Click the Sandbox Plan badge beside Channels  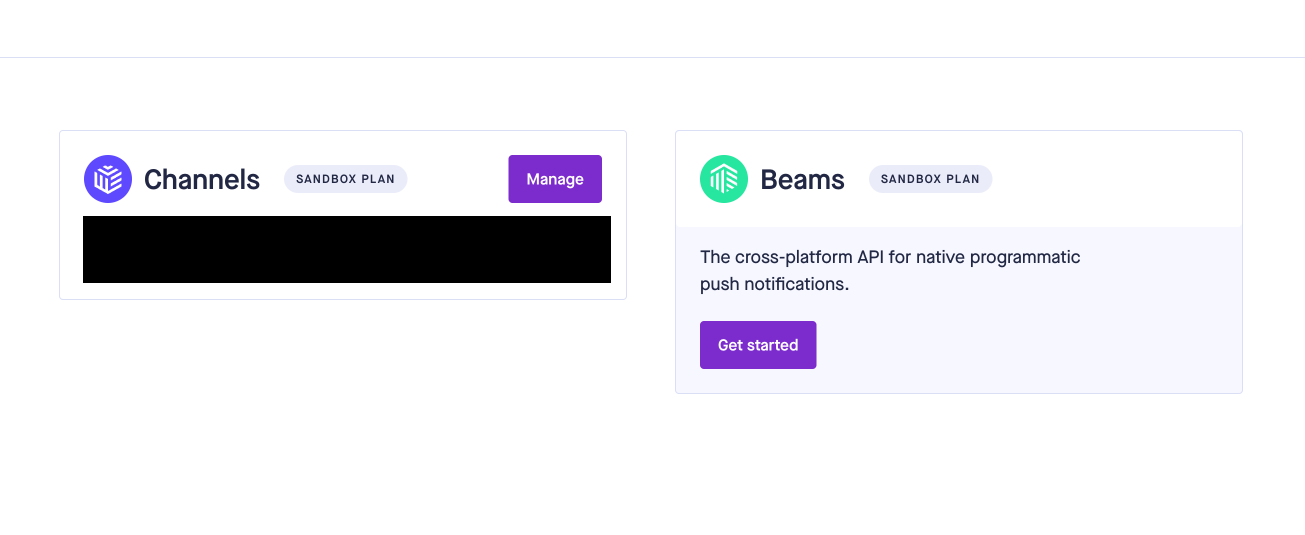pos(346,179)
